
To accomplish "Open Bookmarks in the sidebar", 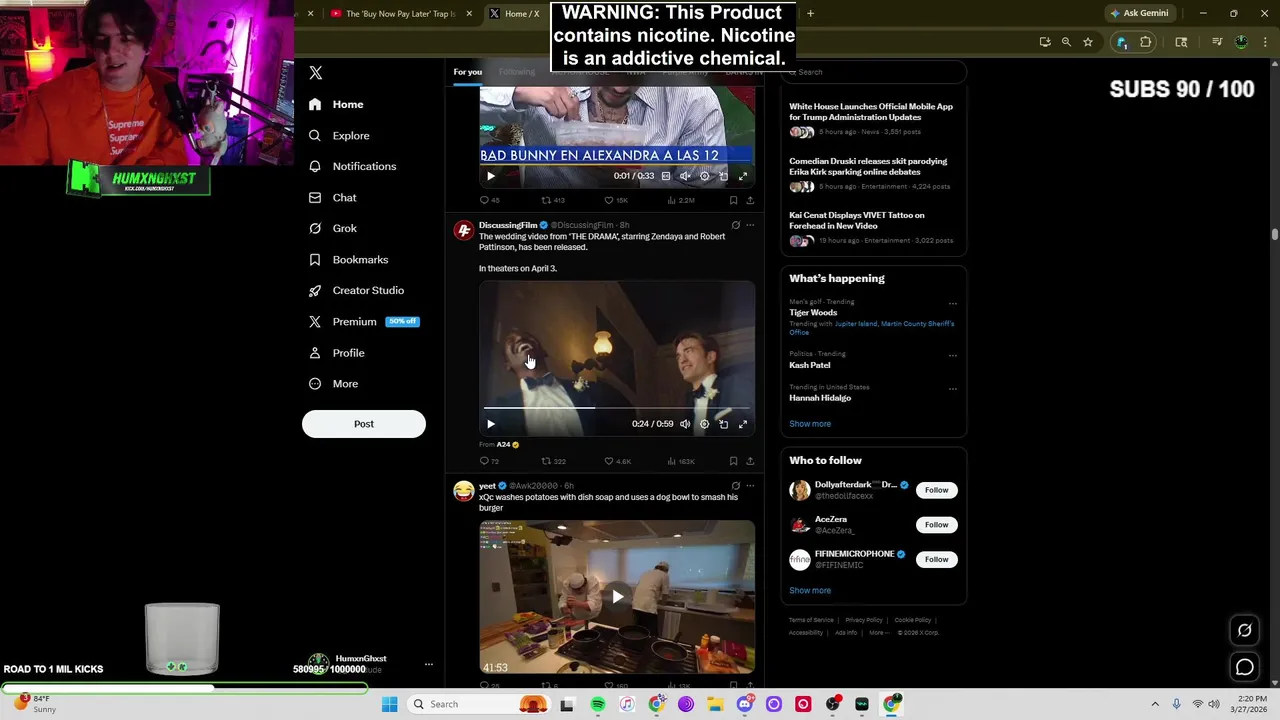I will click(348, 260).
